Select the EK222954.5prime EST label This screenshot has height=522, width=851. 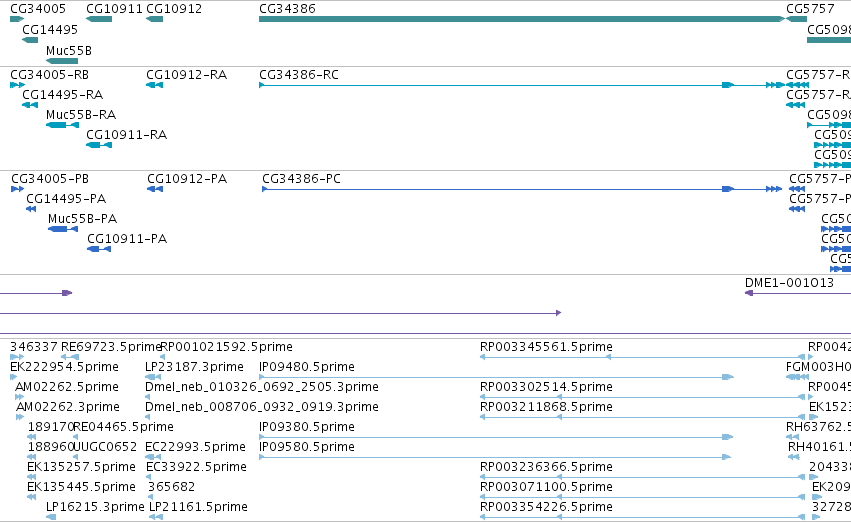coord(64,366)
